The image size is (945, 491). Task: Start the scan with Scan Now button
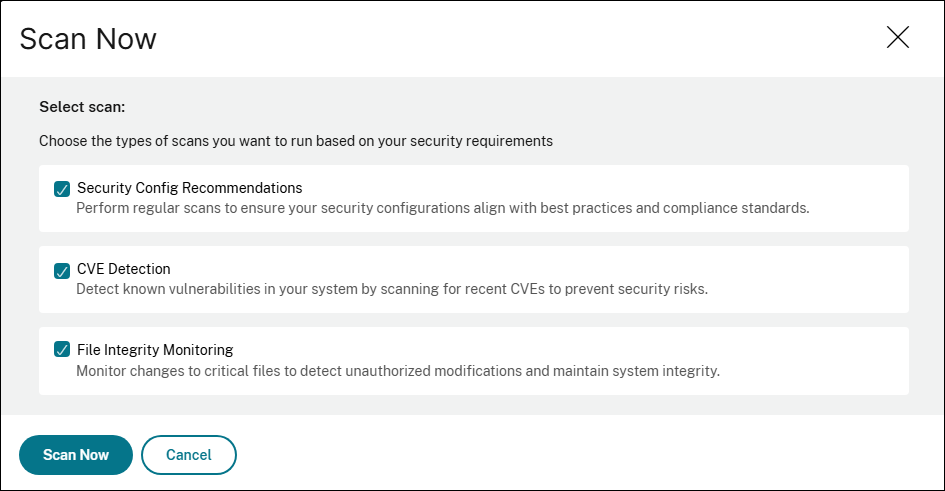pos(76,455)
